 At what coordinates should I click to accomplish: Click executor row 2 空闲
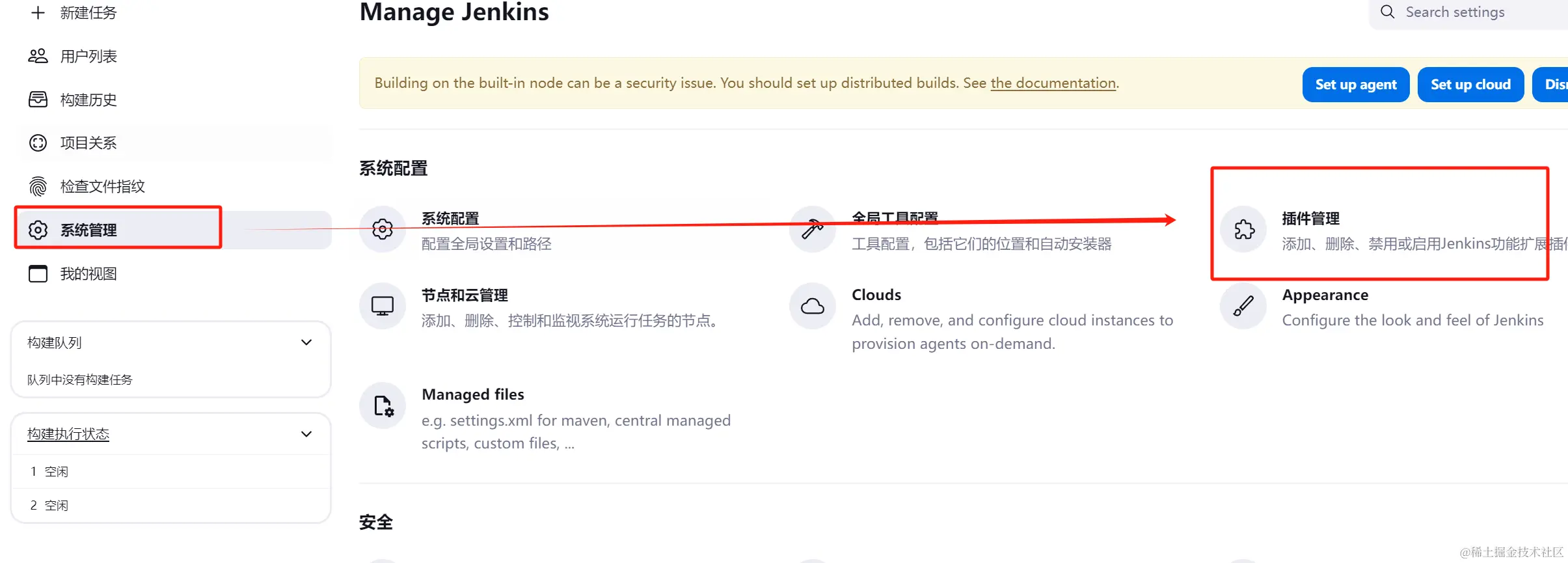point(171,505)
